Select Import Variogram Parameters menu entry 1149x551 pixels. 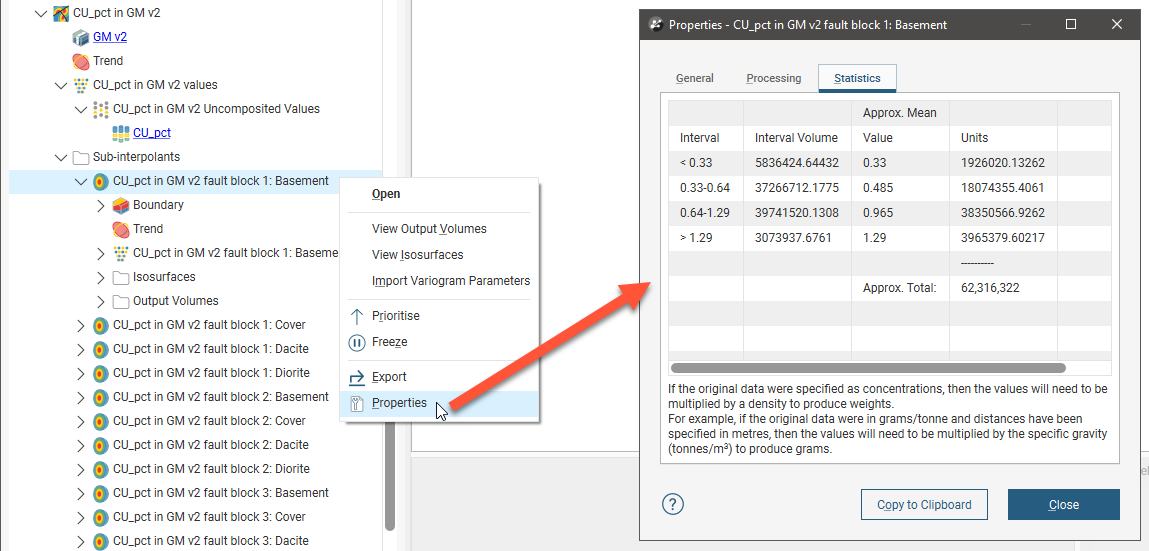[450, 281]
